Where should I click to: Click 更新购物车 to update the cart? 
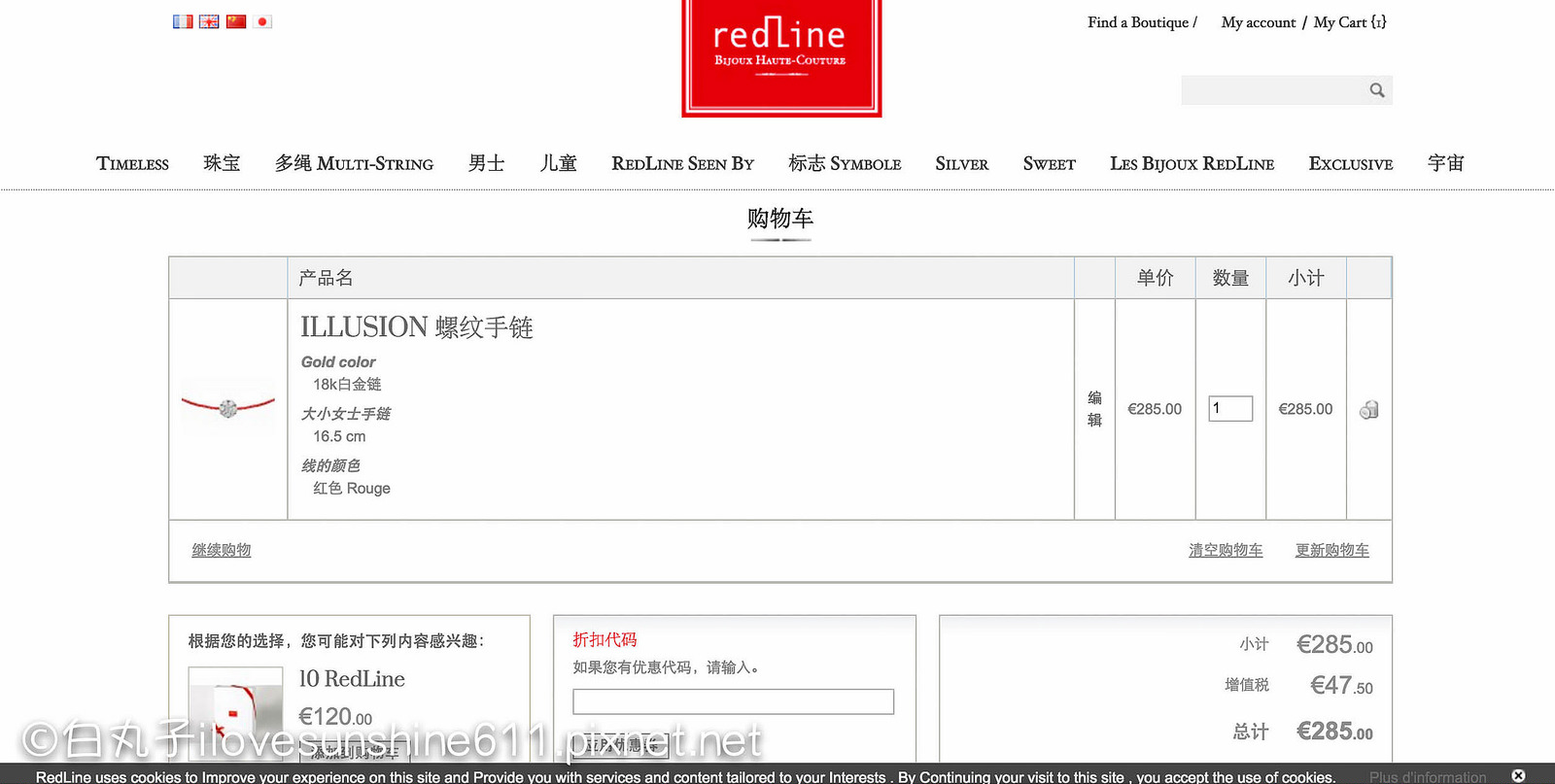click(1331, 550)
